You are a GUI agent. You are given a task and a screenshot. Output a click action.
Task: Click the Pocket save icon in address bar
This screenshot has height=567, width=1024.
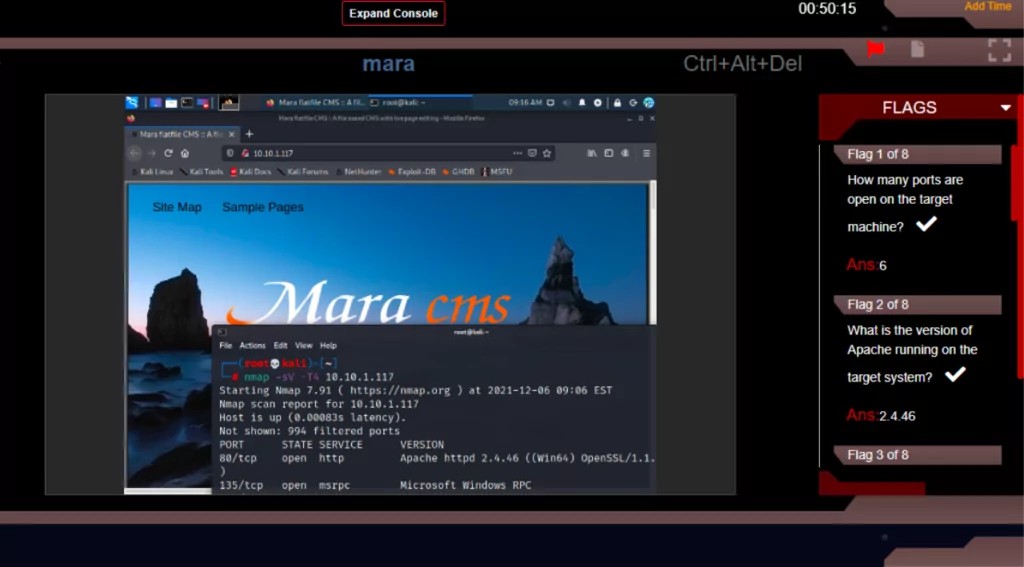pos(532,153)
